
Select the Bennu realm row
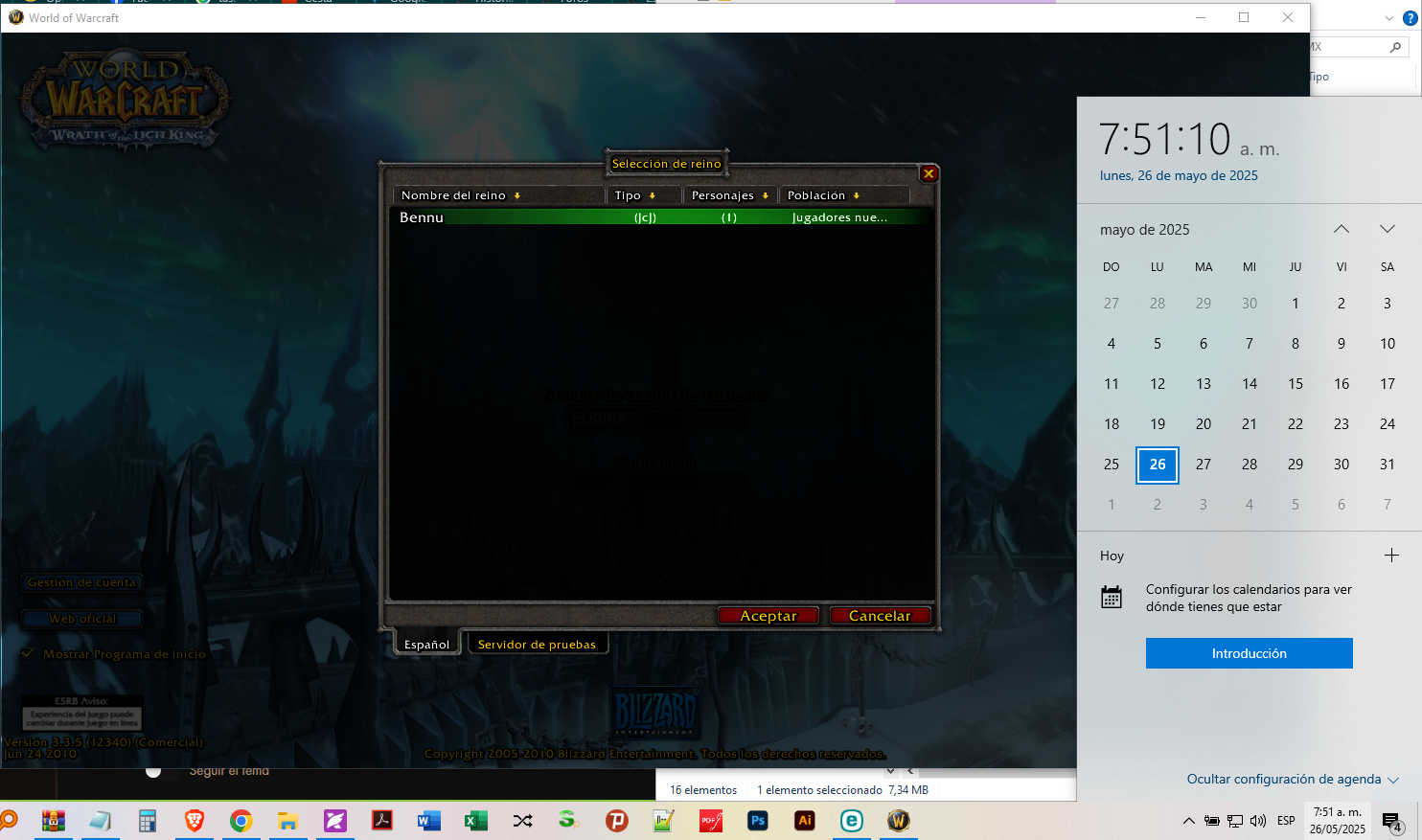[x=662, y=217]
